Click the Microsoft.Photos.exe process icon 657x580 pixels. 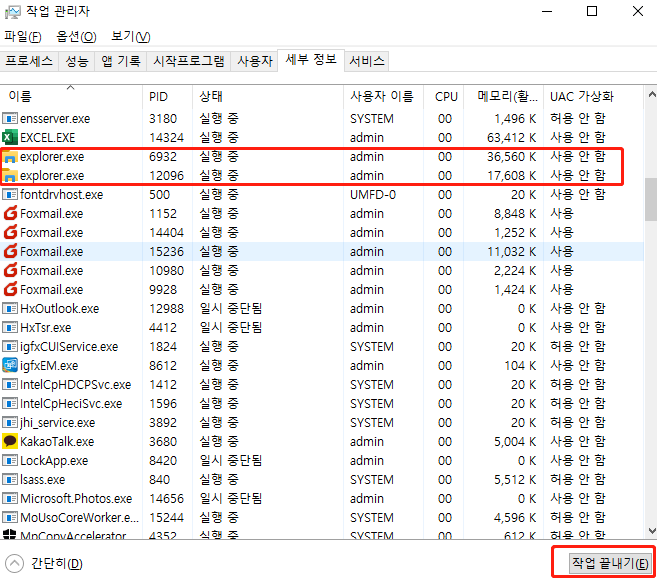pyautogui.click(x=11, y=498)
